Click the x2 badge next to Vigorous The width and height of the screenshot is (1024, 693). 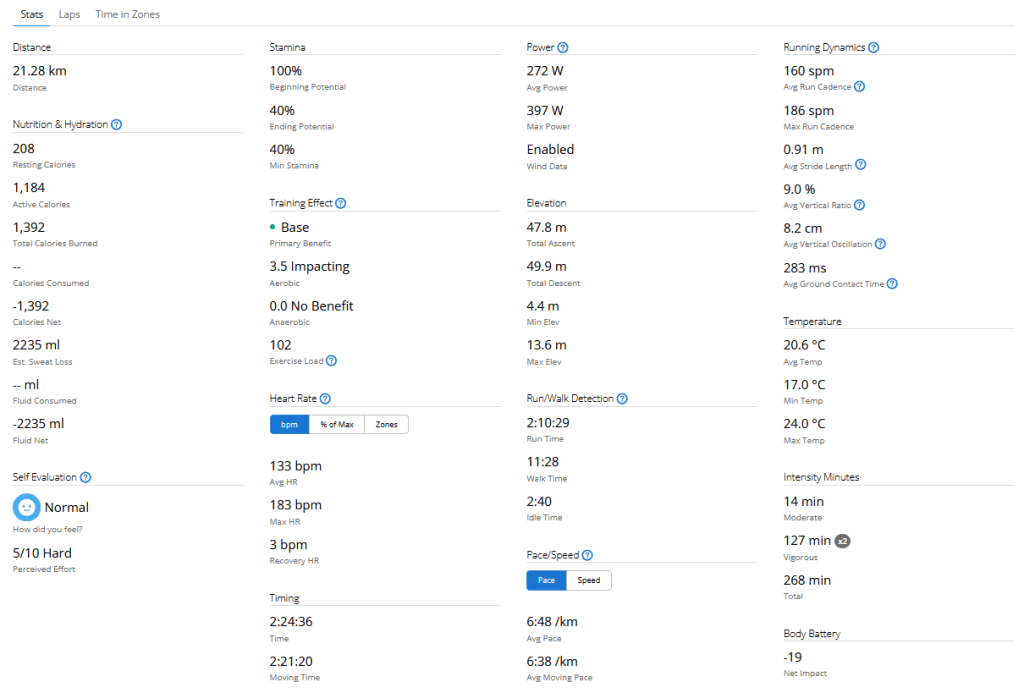click(x=843, y=541)
